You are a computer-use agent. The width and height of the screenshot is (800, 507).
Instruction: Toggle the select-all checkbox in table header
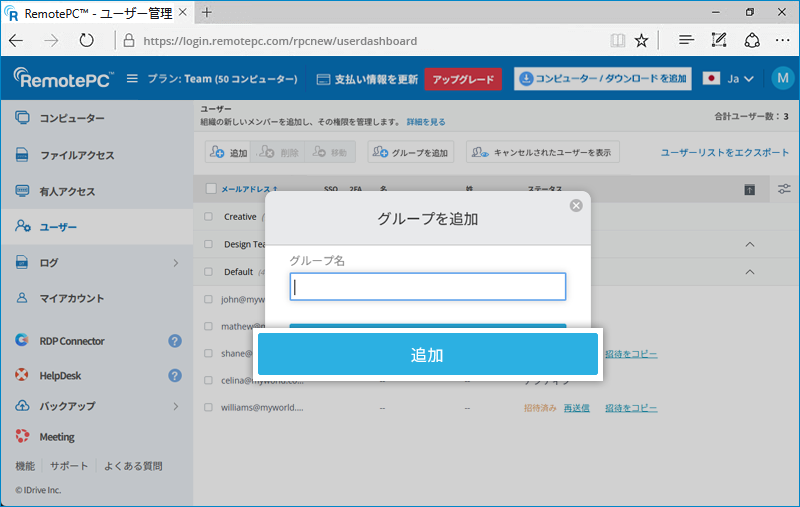tap(211, 189)
